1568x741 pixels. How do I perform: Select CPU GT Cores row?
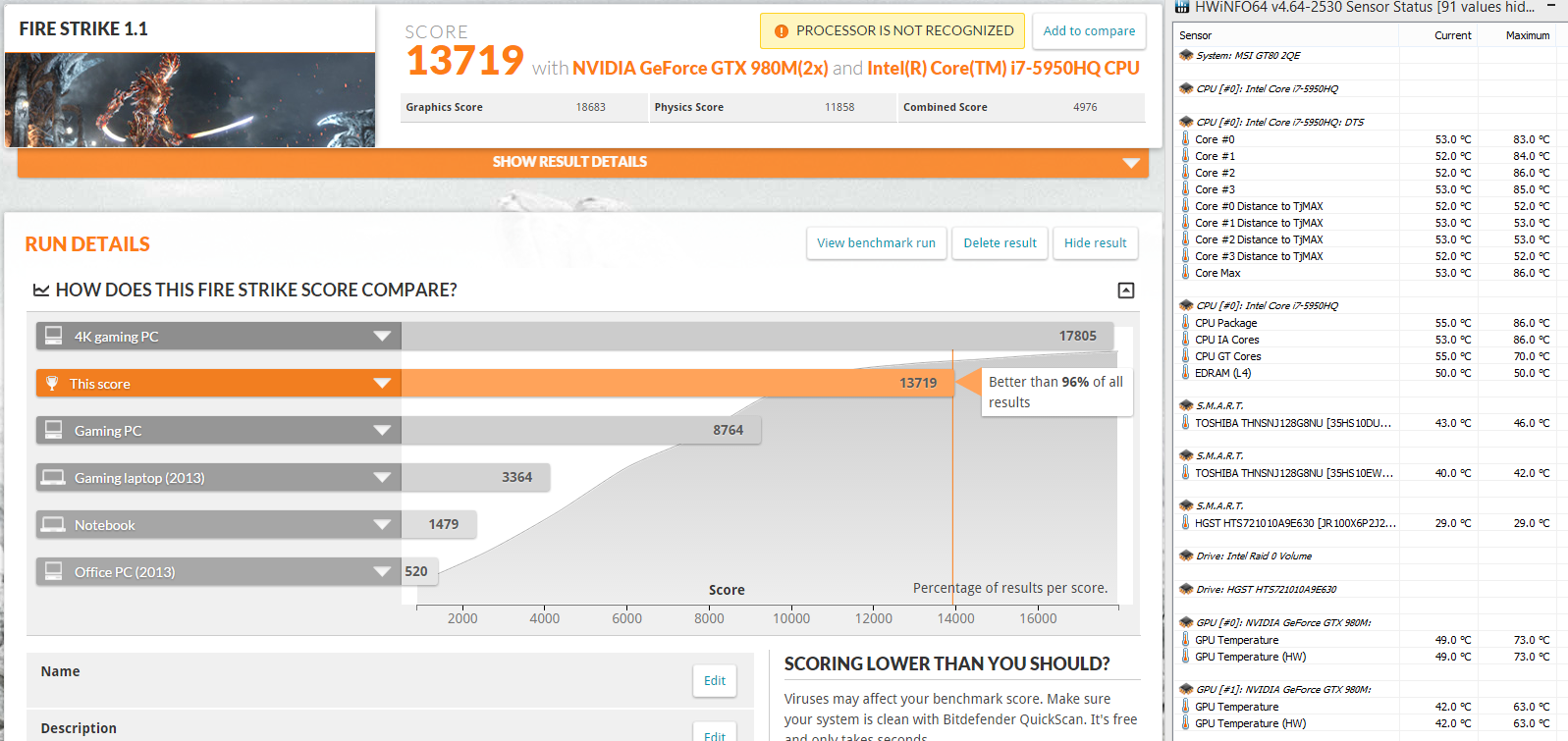(x=1367, y=356)
